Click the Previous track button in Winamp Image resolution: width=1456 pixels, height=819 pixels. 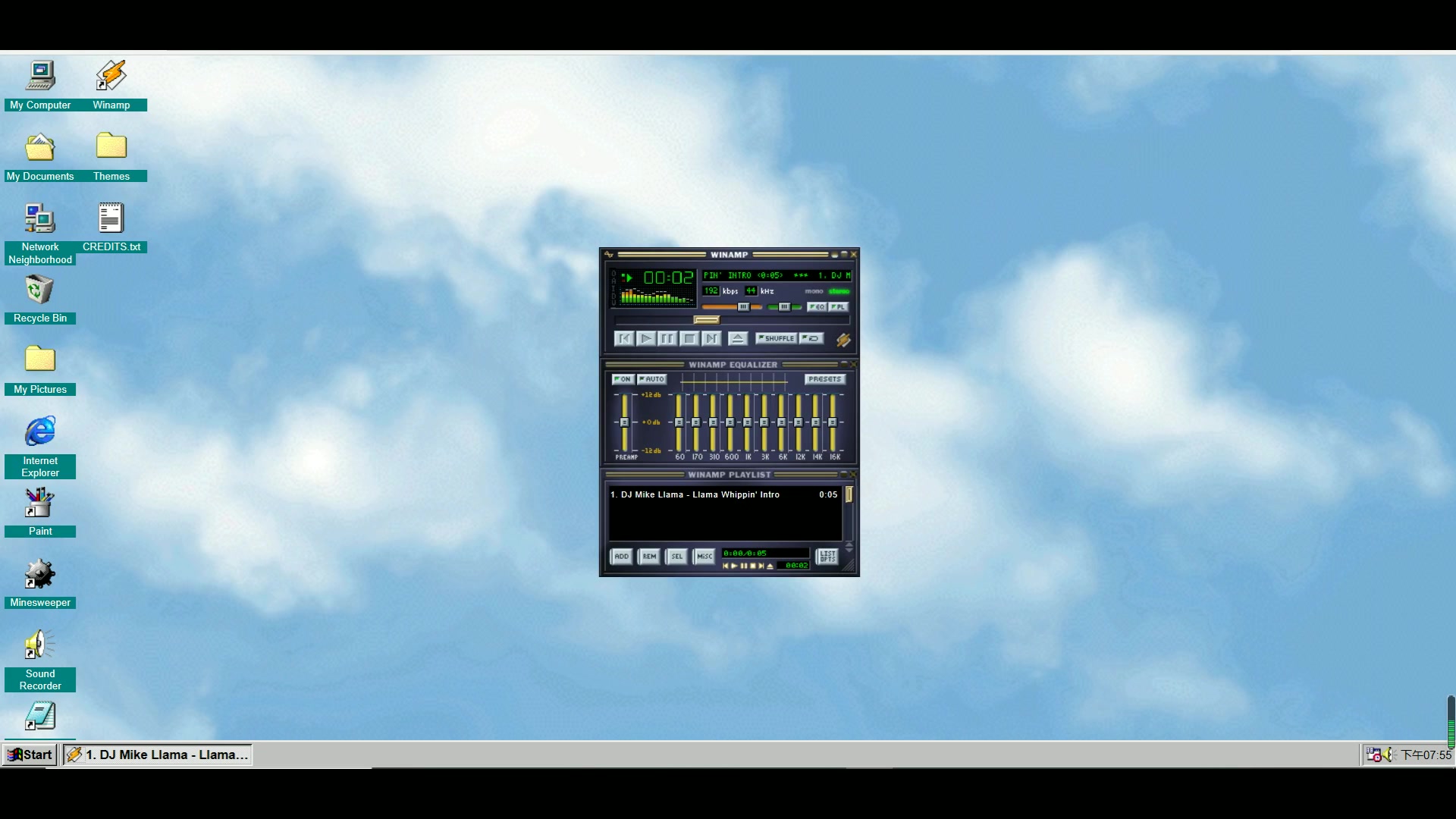[624, 339]
